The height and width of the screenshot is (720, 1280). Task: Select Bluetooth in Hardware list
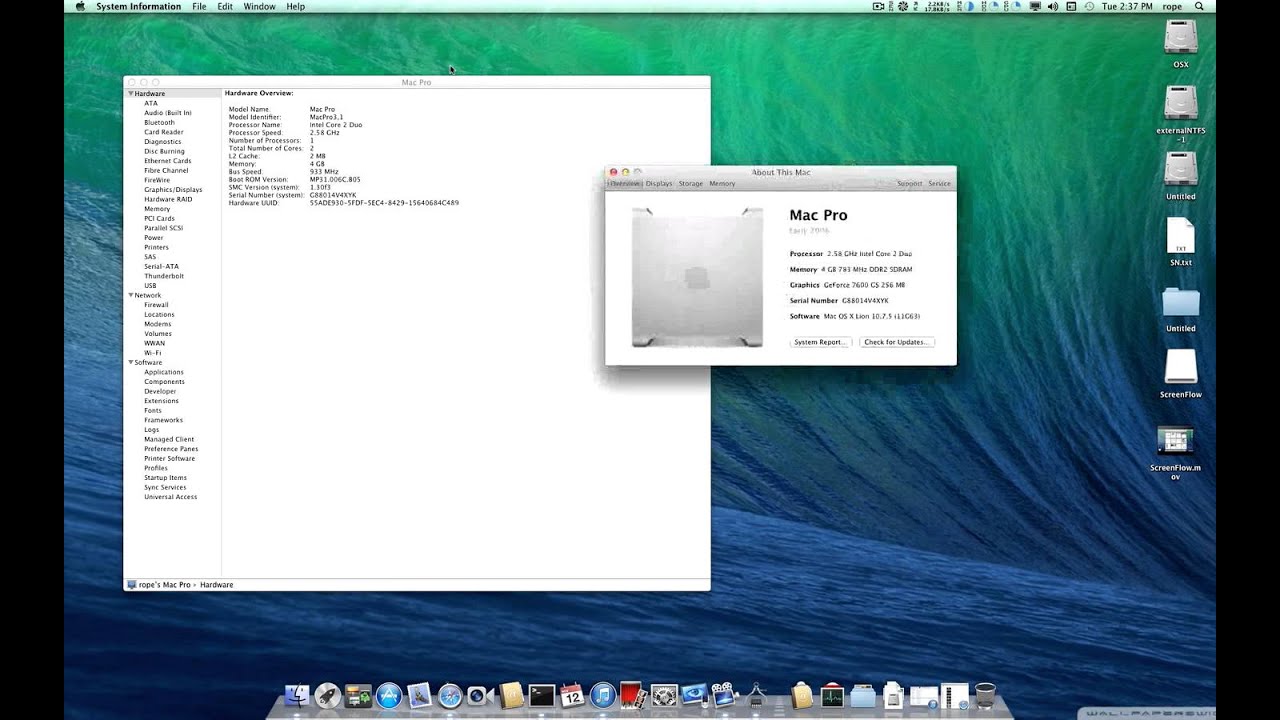pos(159,122)
